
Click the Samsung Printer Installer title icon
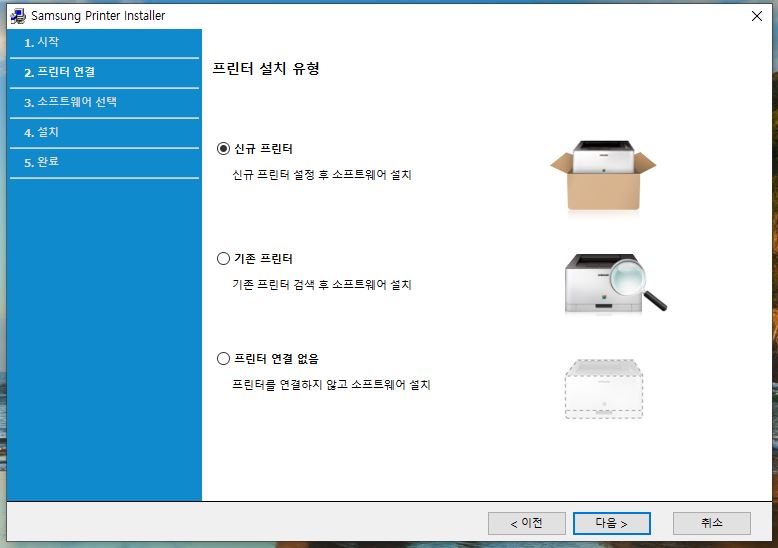click(18, 16)
